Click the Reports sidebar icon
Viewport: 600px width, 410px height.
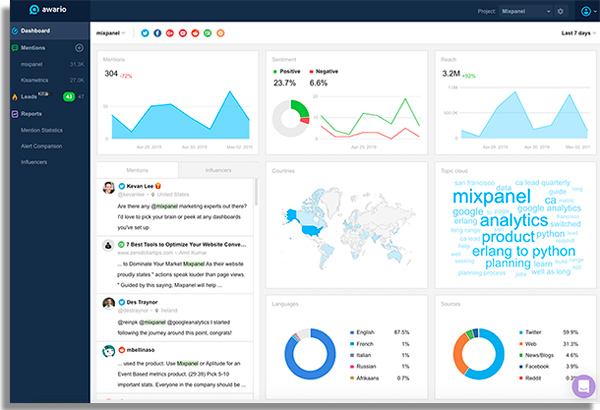(x=15, y=114)
